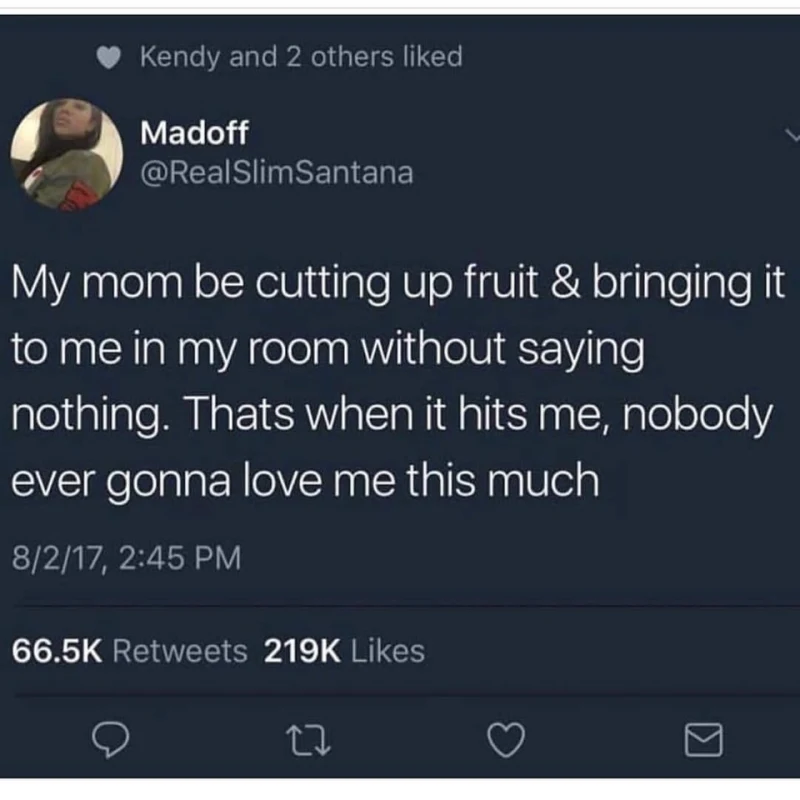Click the reply speech bubble icon

click(110, 740)
